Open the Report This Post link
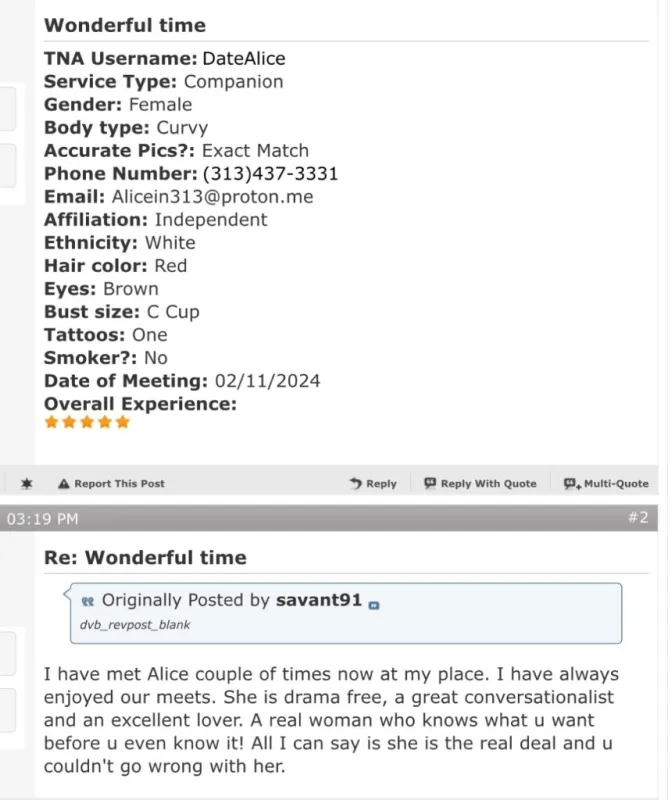This screenshot has width=668, height=800. click(x=119, y=484)
